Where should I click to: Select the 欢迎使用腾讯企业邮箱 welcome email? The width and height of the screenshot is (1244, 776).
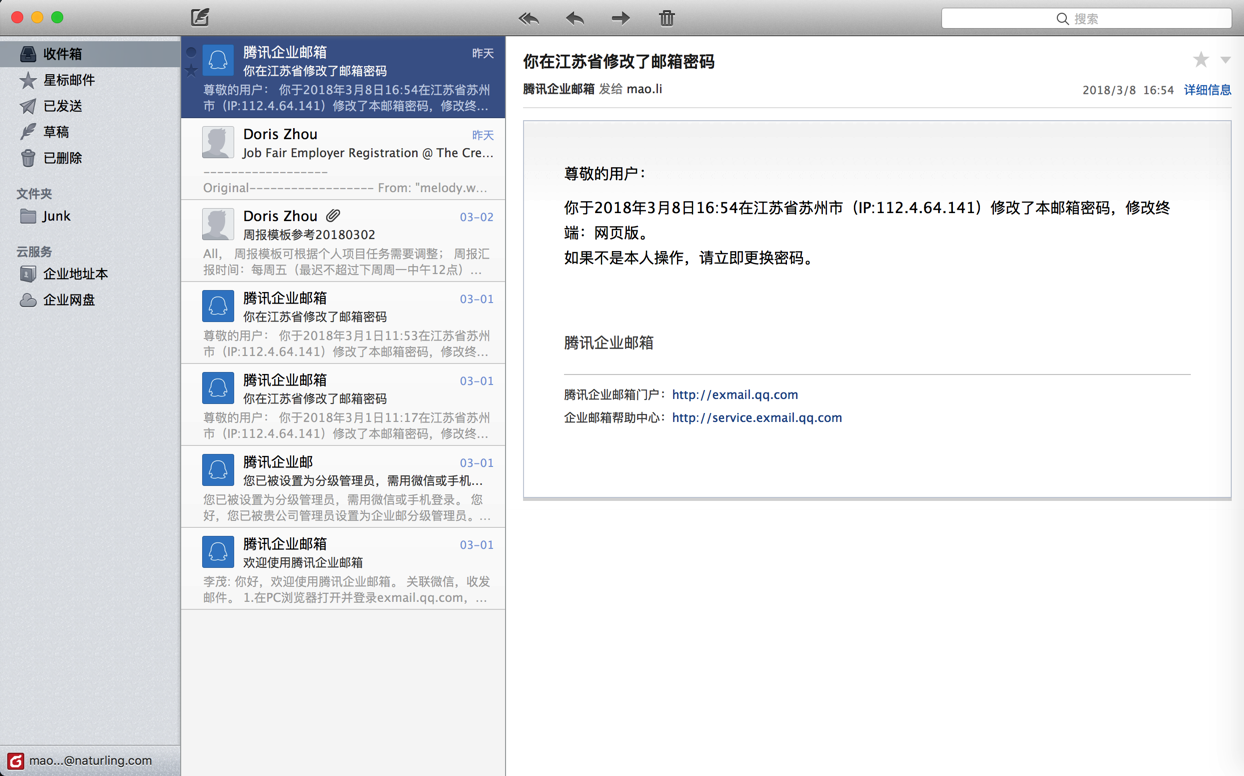pyautogui.click(x=343, y=569)
